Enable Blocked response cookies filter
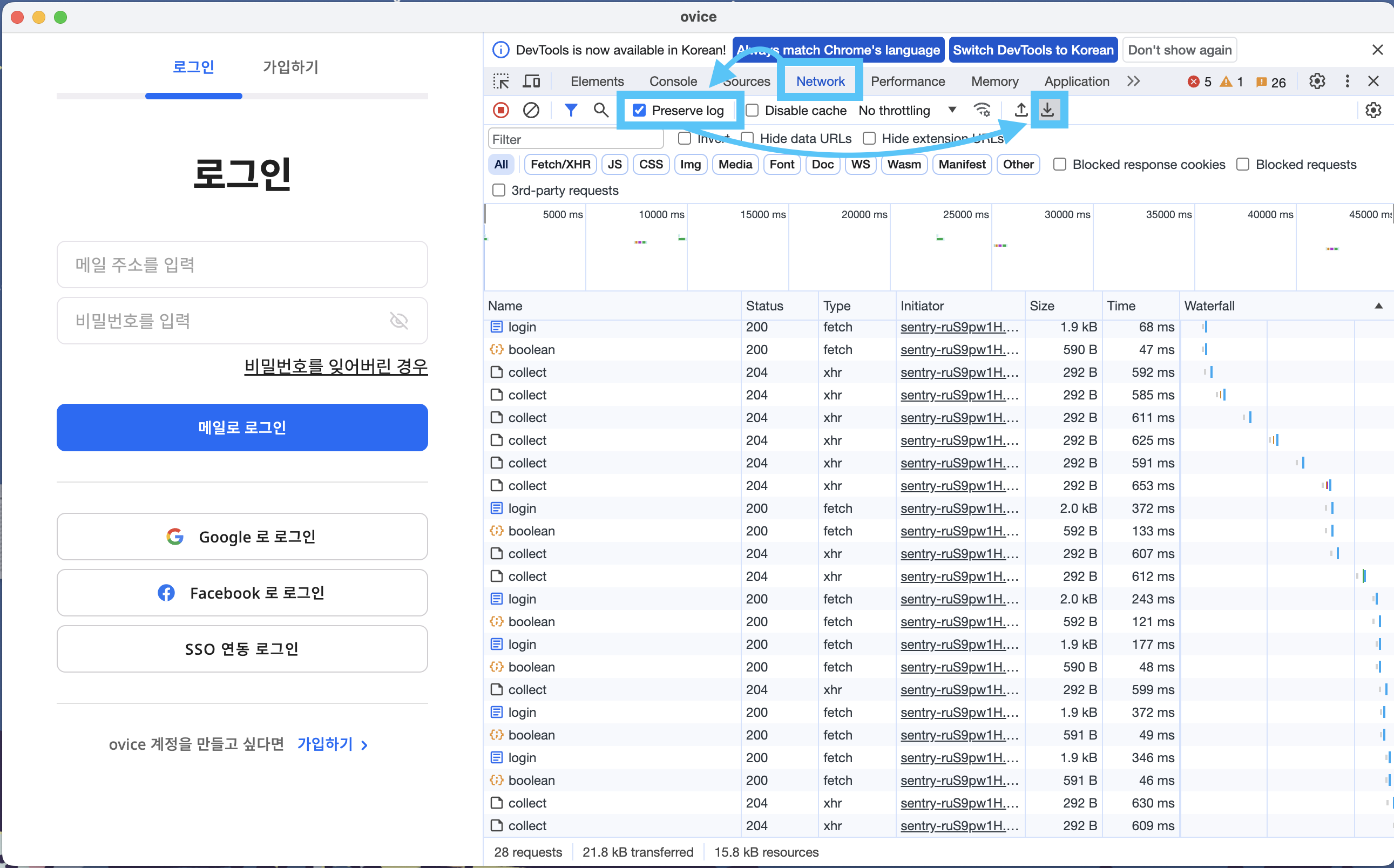 click(1060, 165)
